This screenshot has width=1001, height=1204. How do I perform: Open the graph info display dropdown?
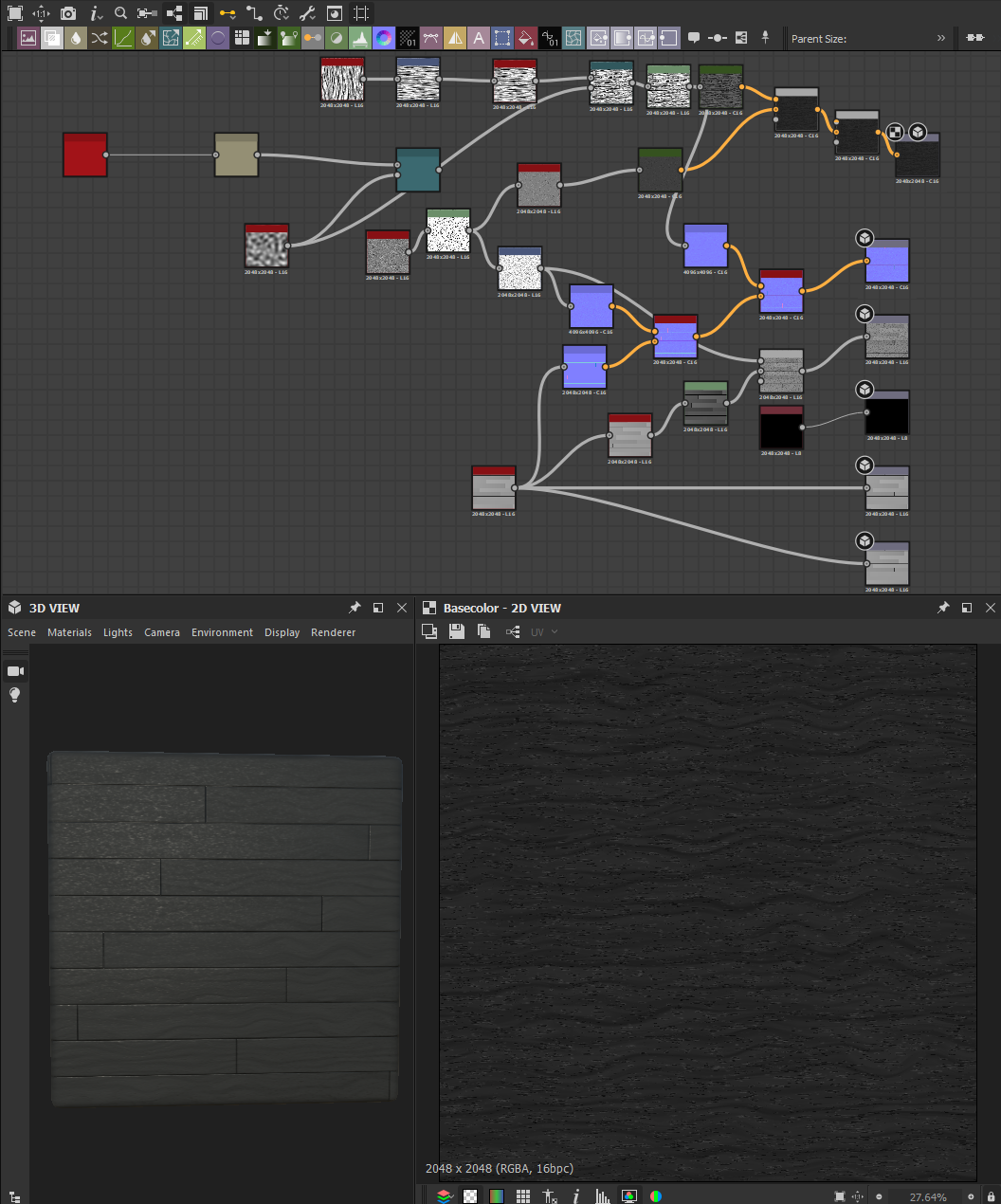(x=95, y=13)
